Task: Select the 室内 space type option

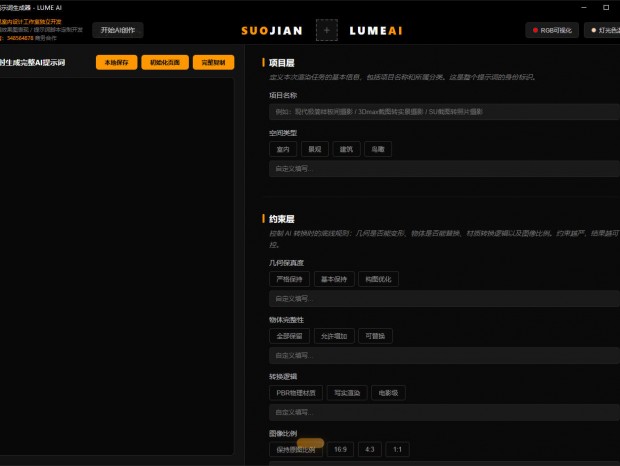Action: (x=283, y=149)
